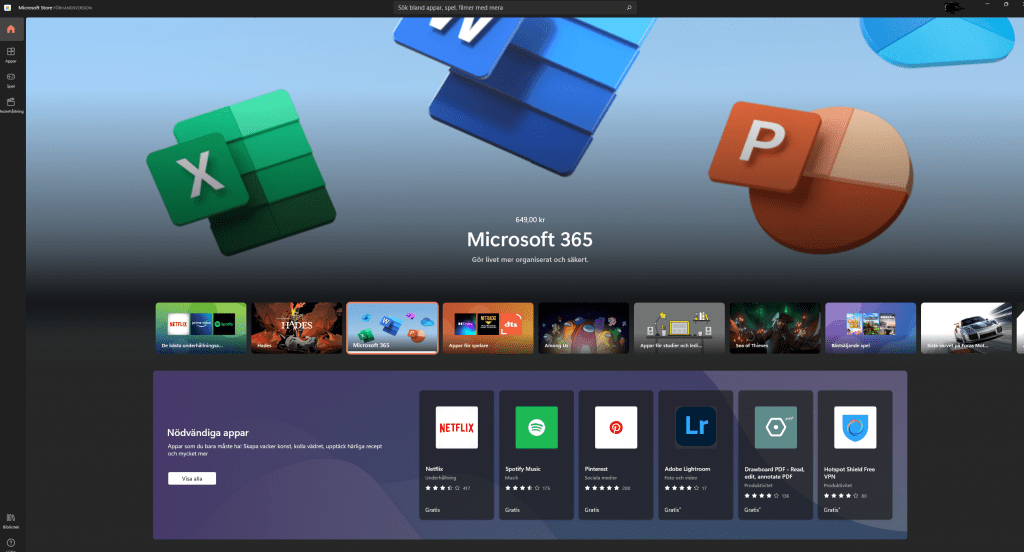Open the Underhållning section in sidebar
This screenshot has height=552, width=1024.
[11, 105]
